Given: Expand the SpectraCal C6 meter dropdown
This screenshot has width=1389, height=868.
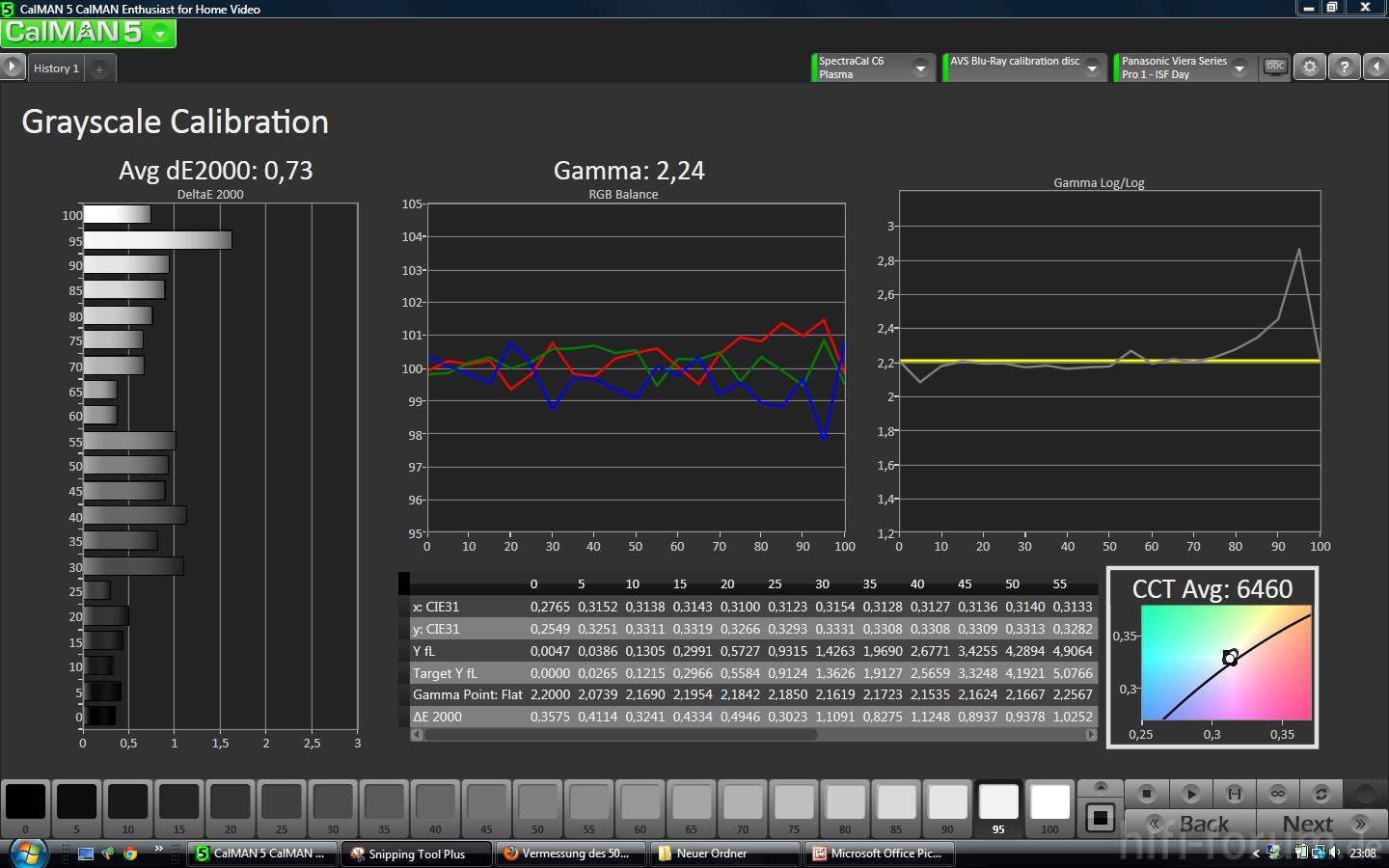Looking at the screenshot, I should pos(920,68).
